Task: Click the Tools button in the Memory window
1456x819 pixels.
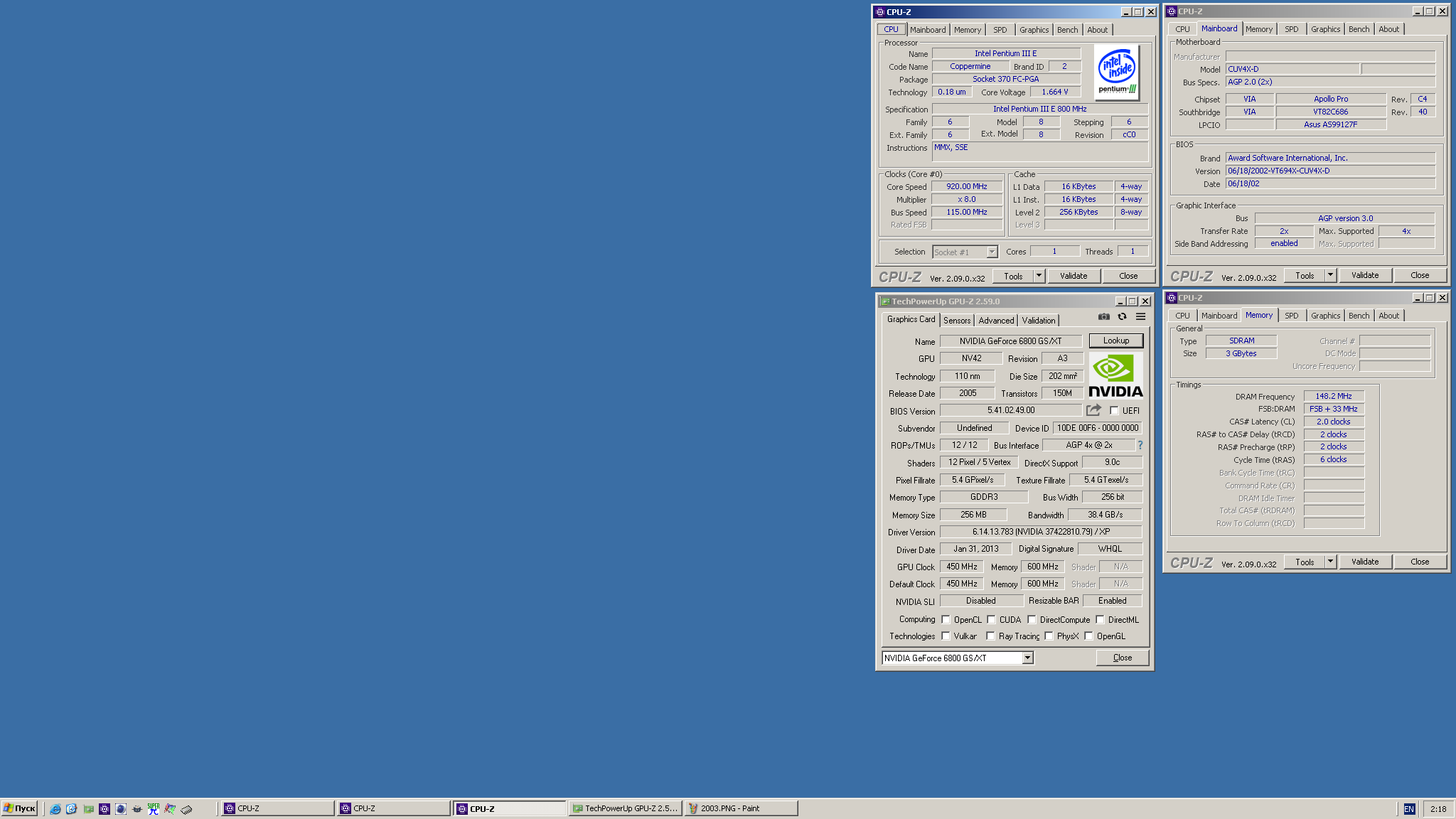Action: click(1305, 562)
